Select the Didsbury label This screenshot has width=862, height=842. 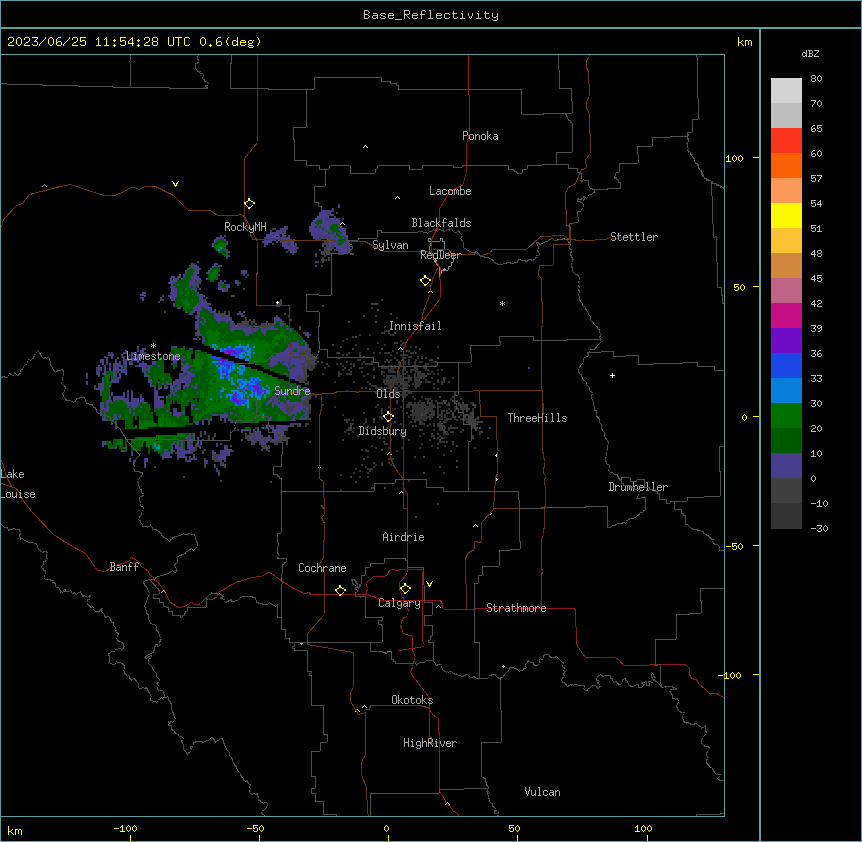tap(382, 431)
